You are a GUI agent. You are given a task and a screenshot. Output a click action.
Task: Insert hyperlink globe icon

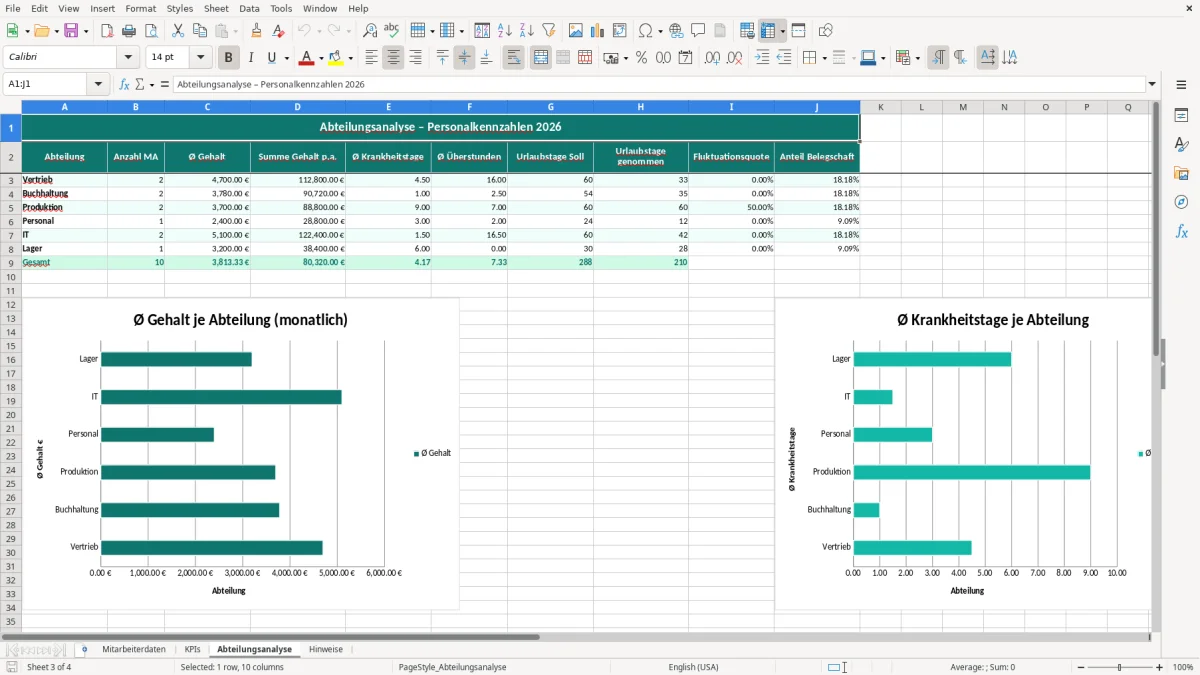coord(676,31)
